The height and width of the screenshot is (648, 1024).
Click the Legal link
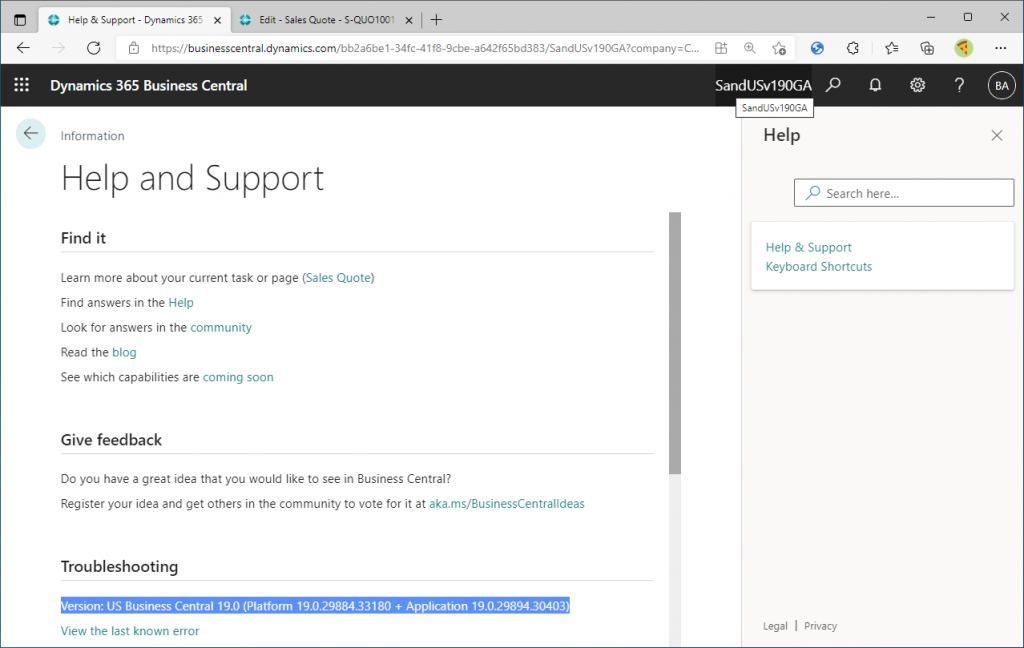[x=775, y=626]
